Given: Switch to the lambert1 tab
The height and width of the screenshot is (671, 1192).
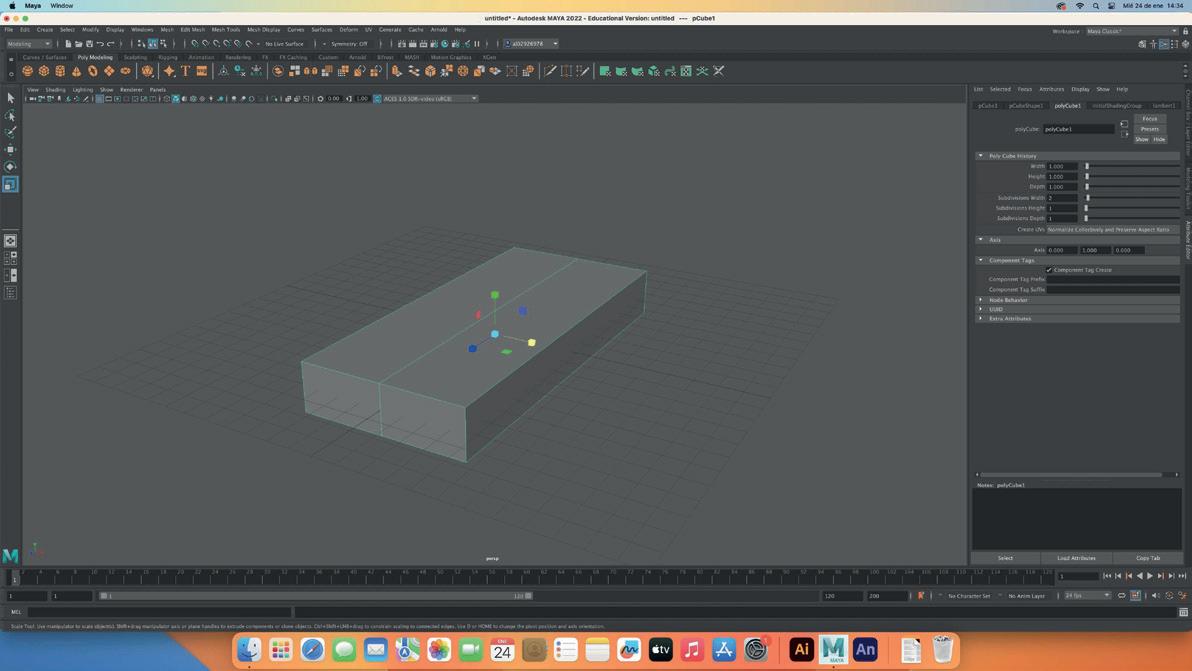Looking at the screenshot, I should click(1163, 106).
